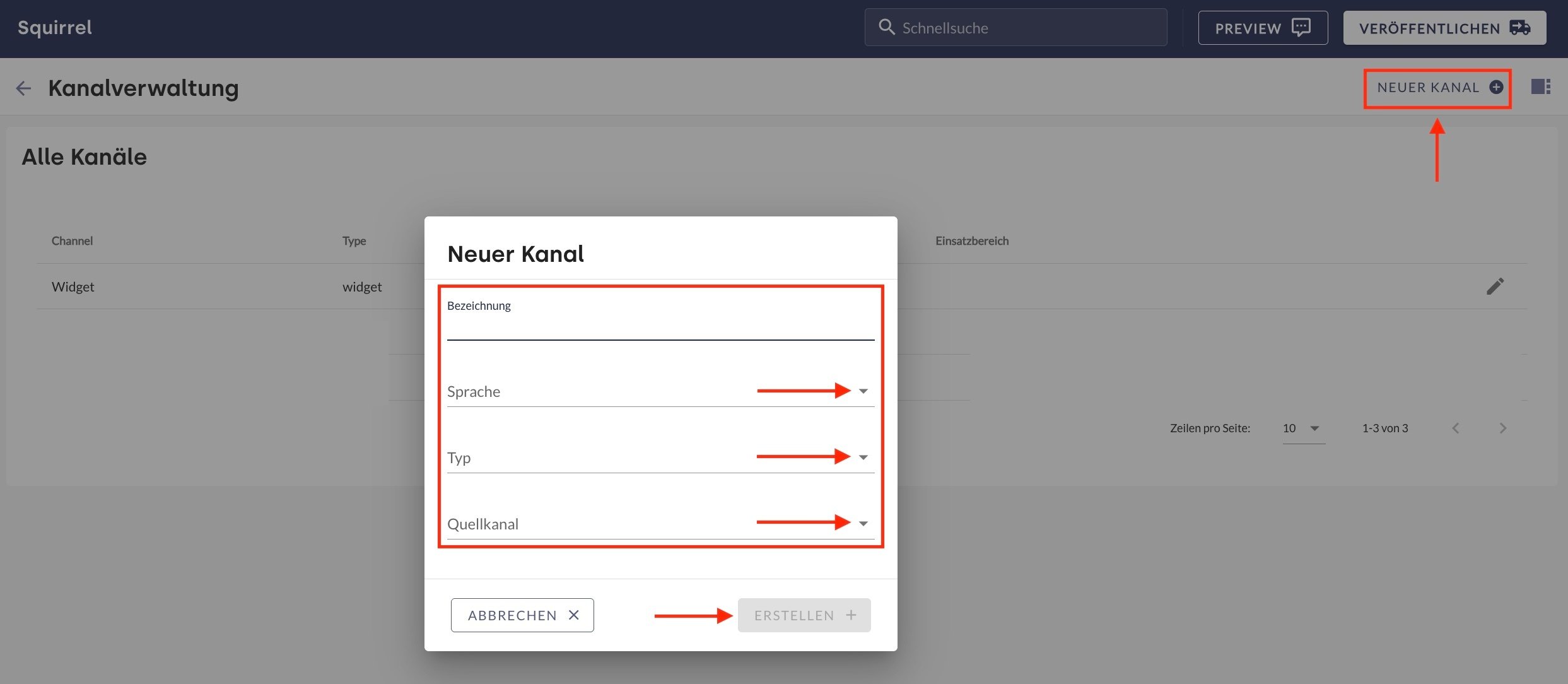The height and width of the screenshot is (684, 1568).
Task: Click the back arrow beside Kanalverwaltung
Action: 23,88
